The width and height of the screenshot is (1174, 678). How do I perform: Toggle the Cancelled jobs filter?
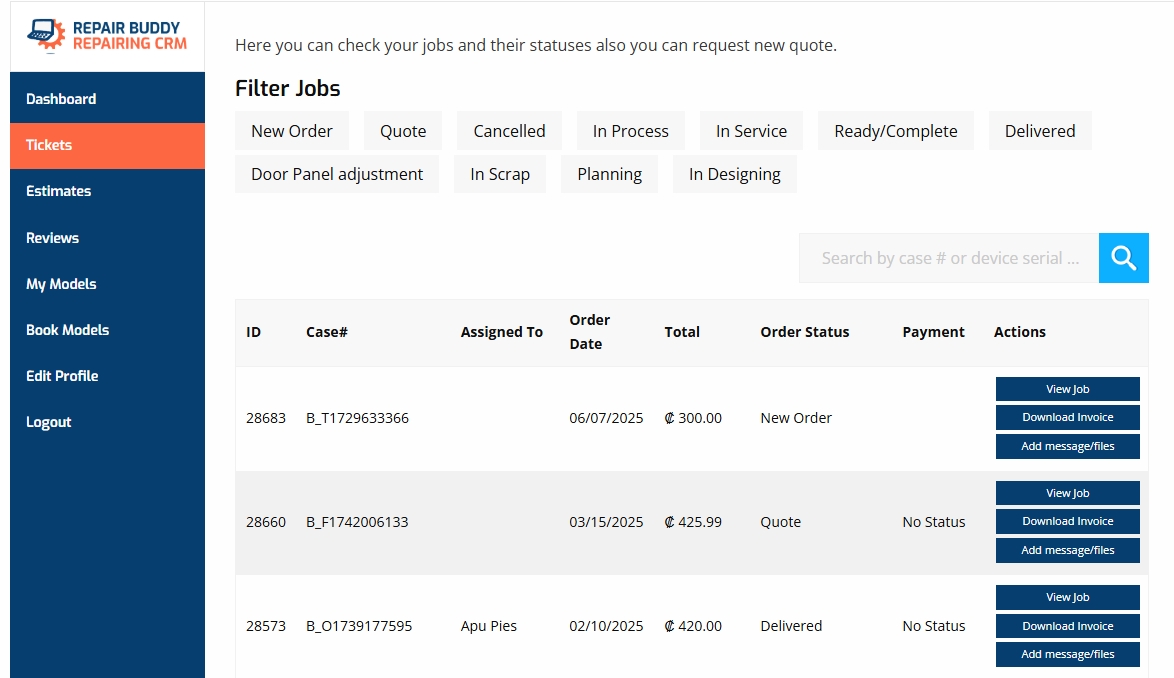click(x=509, y=131)
